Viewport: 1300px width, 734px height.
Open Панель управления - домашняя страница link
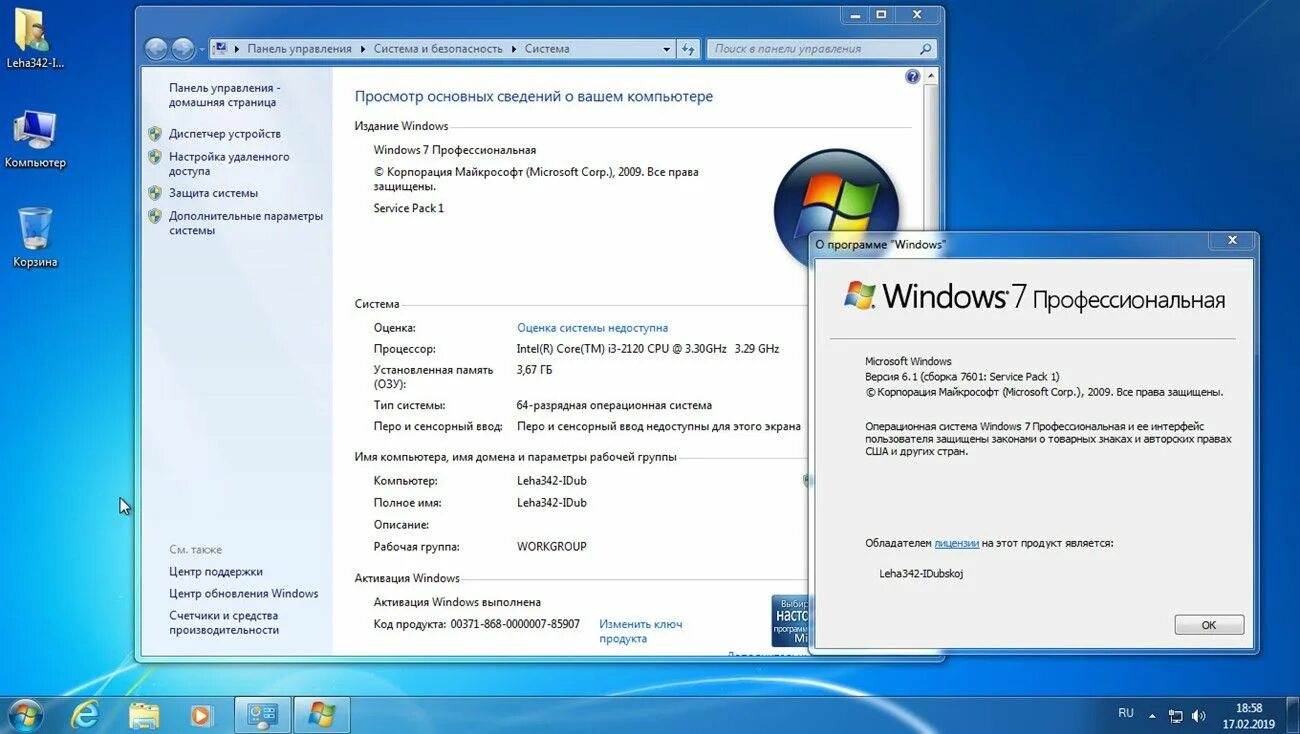click(x=224, y=95)
